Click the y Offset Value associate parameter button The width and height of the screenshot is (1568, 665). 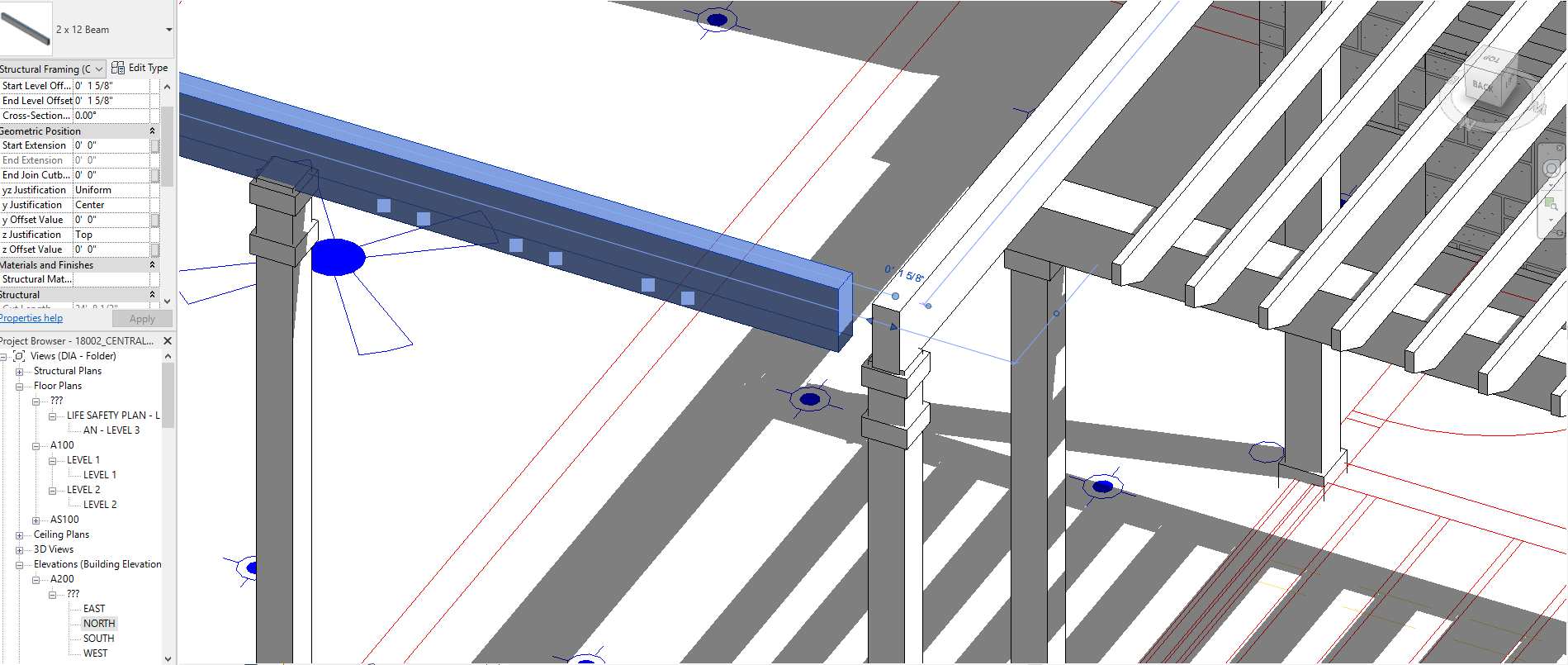click(154, 220)
